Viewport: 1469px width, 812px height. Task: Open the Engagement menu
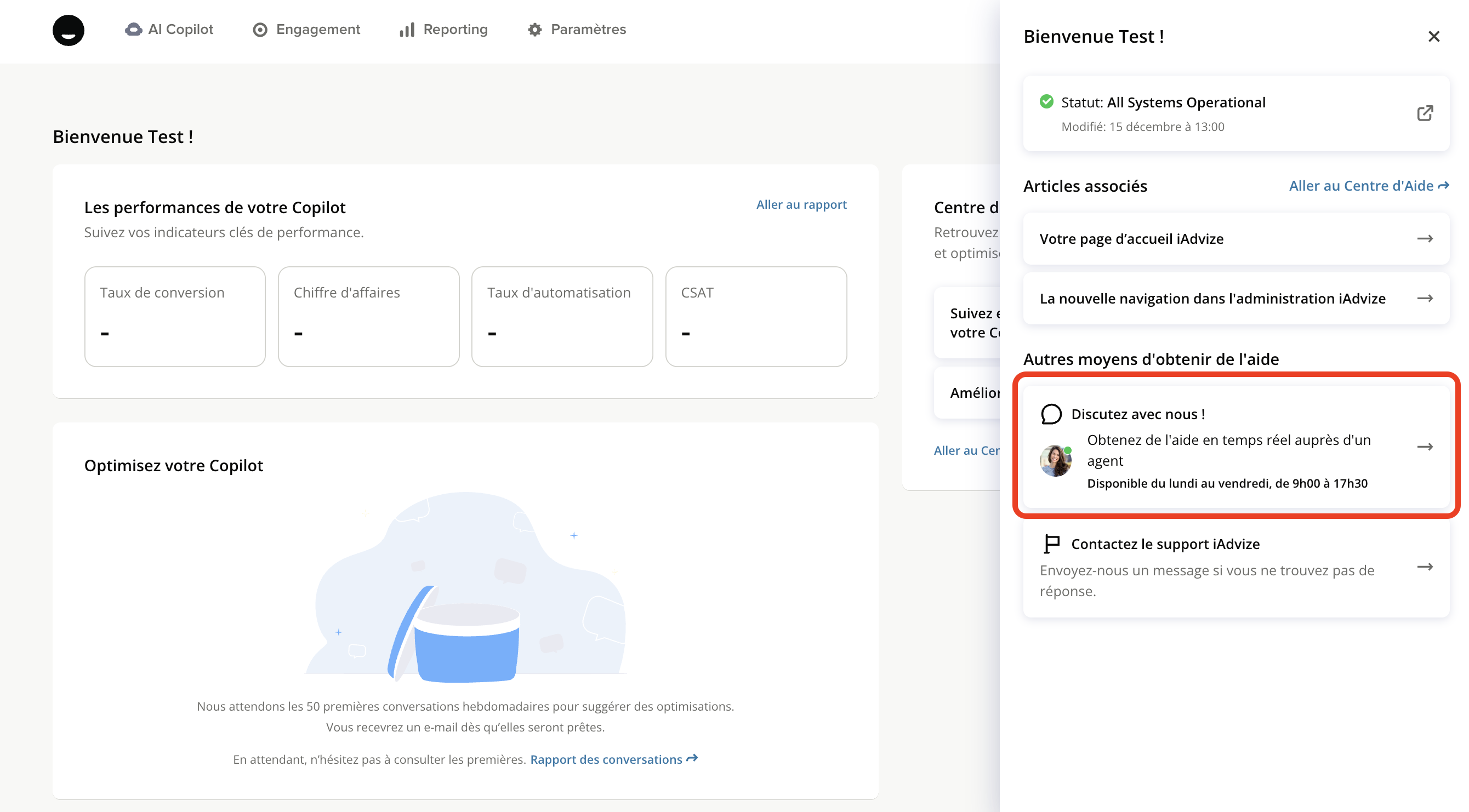306,30
